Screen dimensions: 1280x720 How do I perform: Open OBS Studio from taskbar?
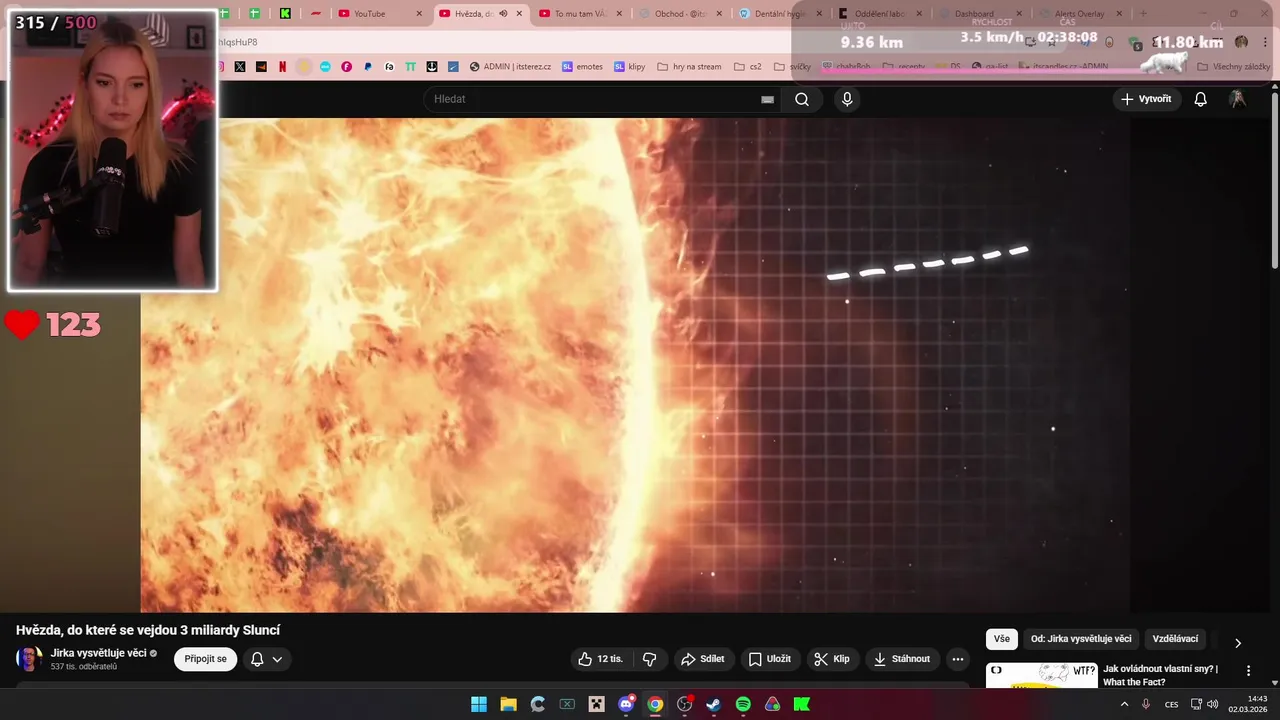(684, 704)
